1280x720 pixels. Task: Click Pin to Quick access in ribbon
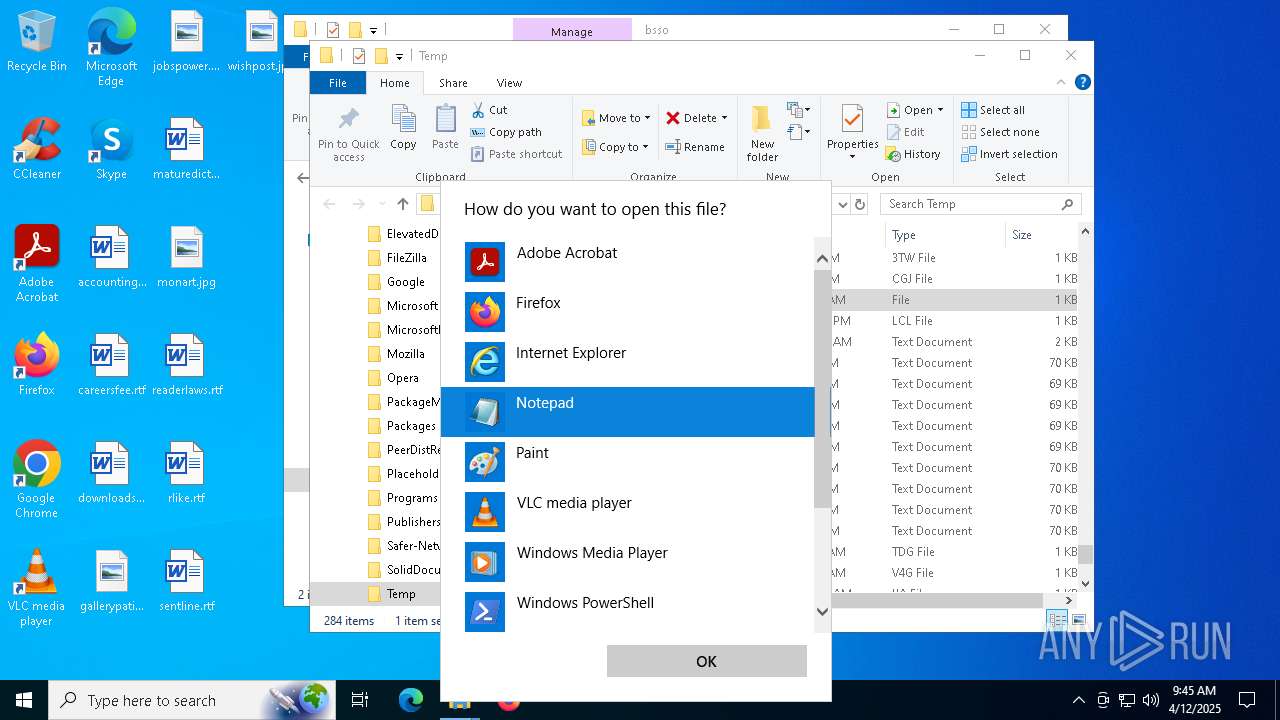[349, 133]
